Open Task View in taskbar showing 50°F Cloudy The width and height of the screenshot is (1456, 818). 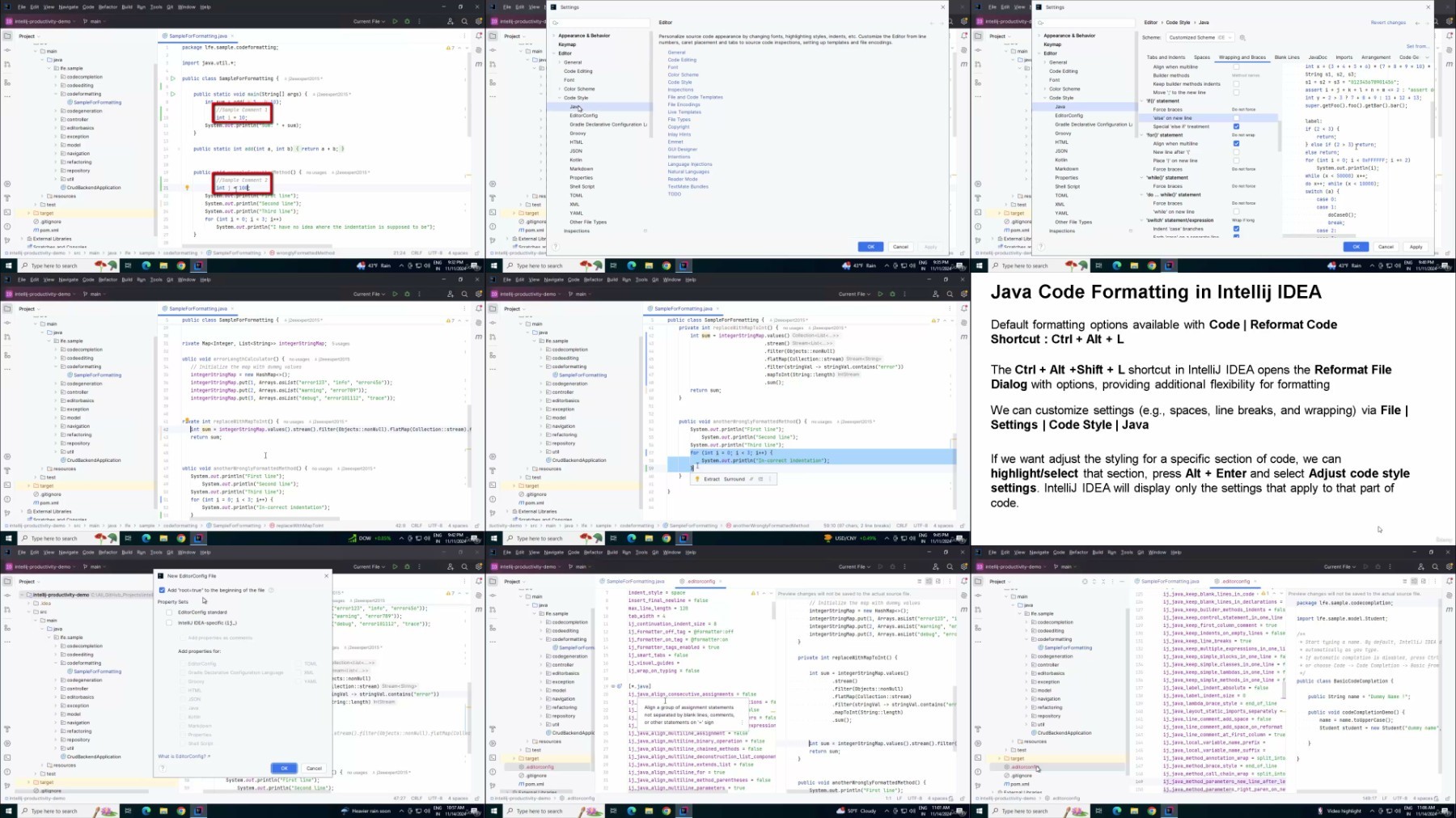(x=613, y=811)
